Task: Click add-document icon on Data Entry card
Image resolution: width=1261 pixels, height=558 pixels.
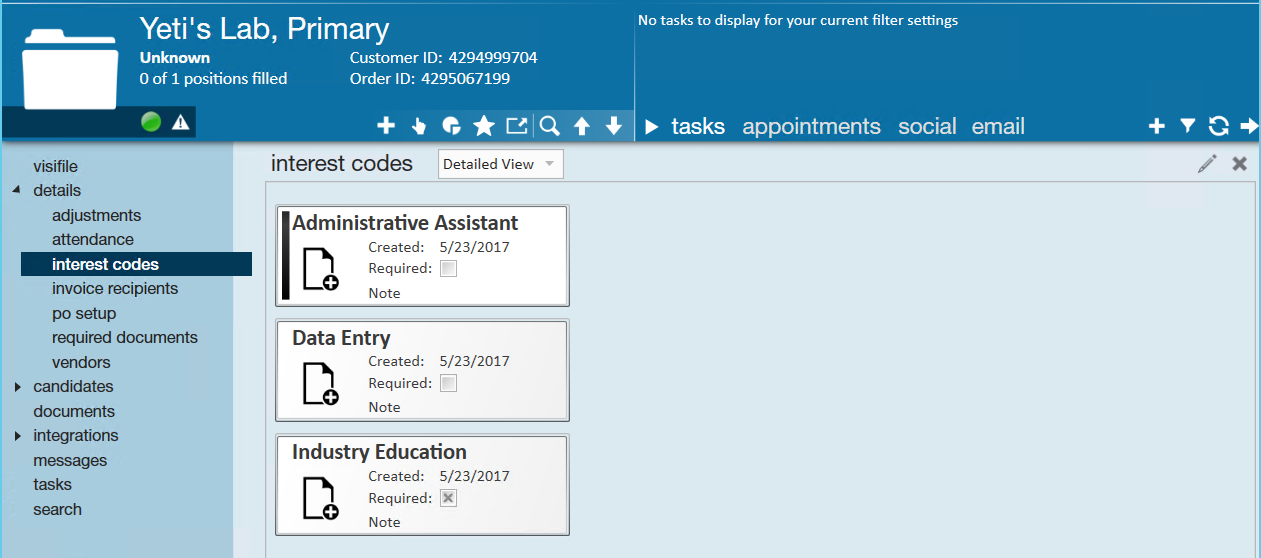Action: coord(320,384)
